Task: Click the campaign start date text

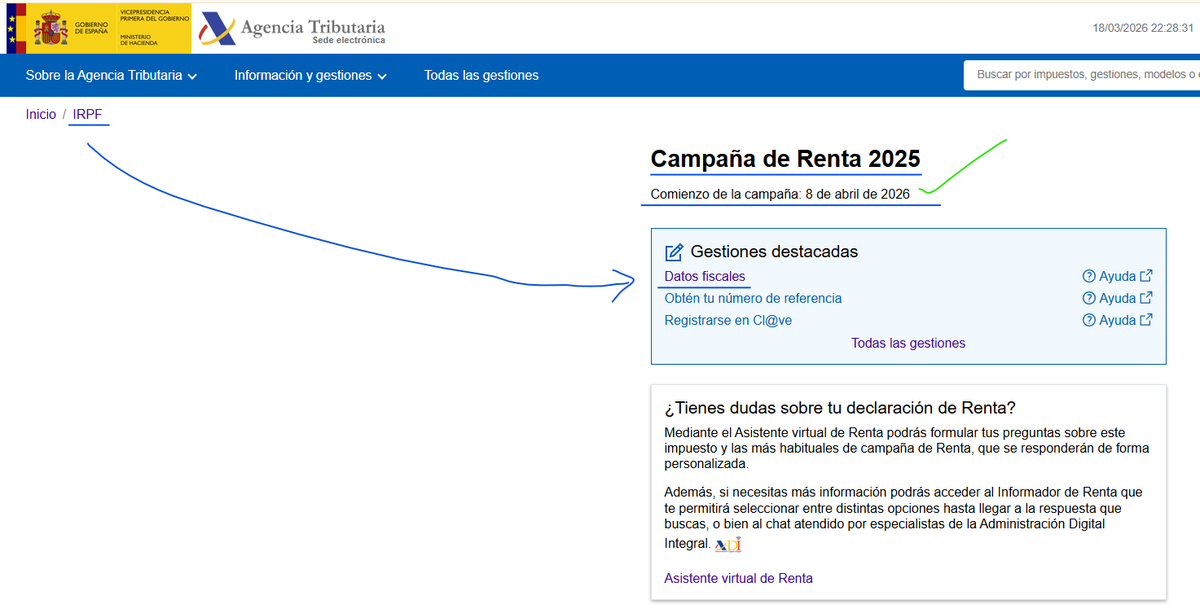Action: click(x=780, y=194)
